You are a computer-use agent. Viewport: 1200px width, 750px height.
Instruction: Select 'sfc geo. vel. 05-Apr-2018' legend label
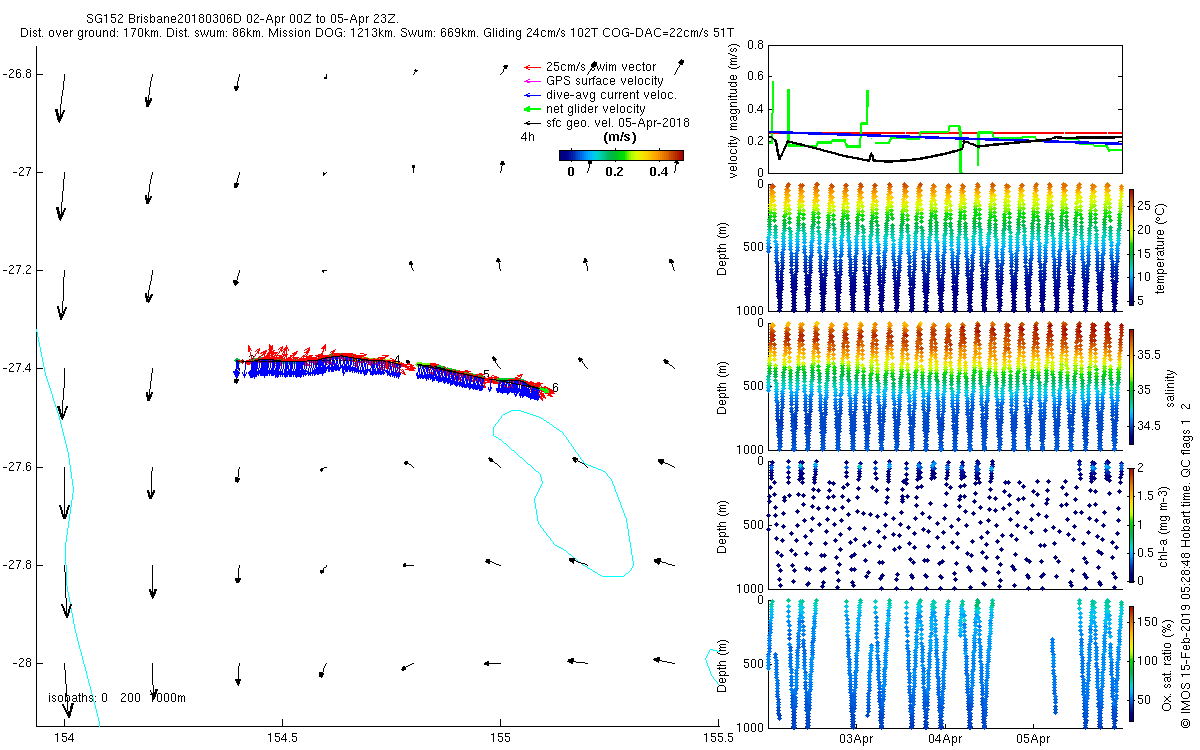point(618,123)
